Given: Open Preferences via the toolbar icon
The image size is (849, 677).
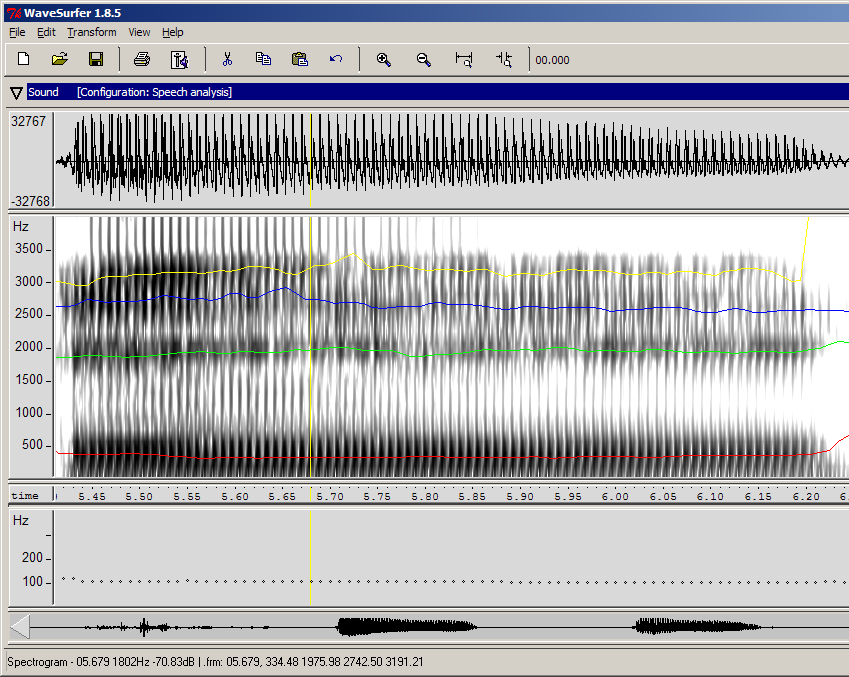Looking at the screenshot, I should [180, 59].
